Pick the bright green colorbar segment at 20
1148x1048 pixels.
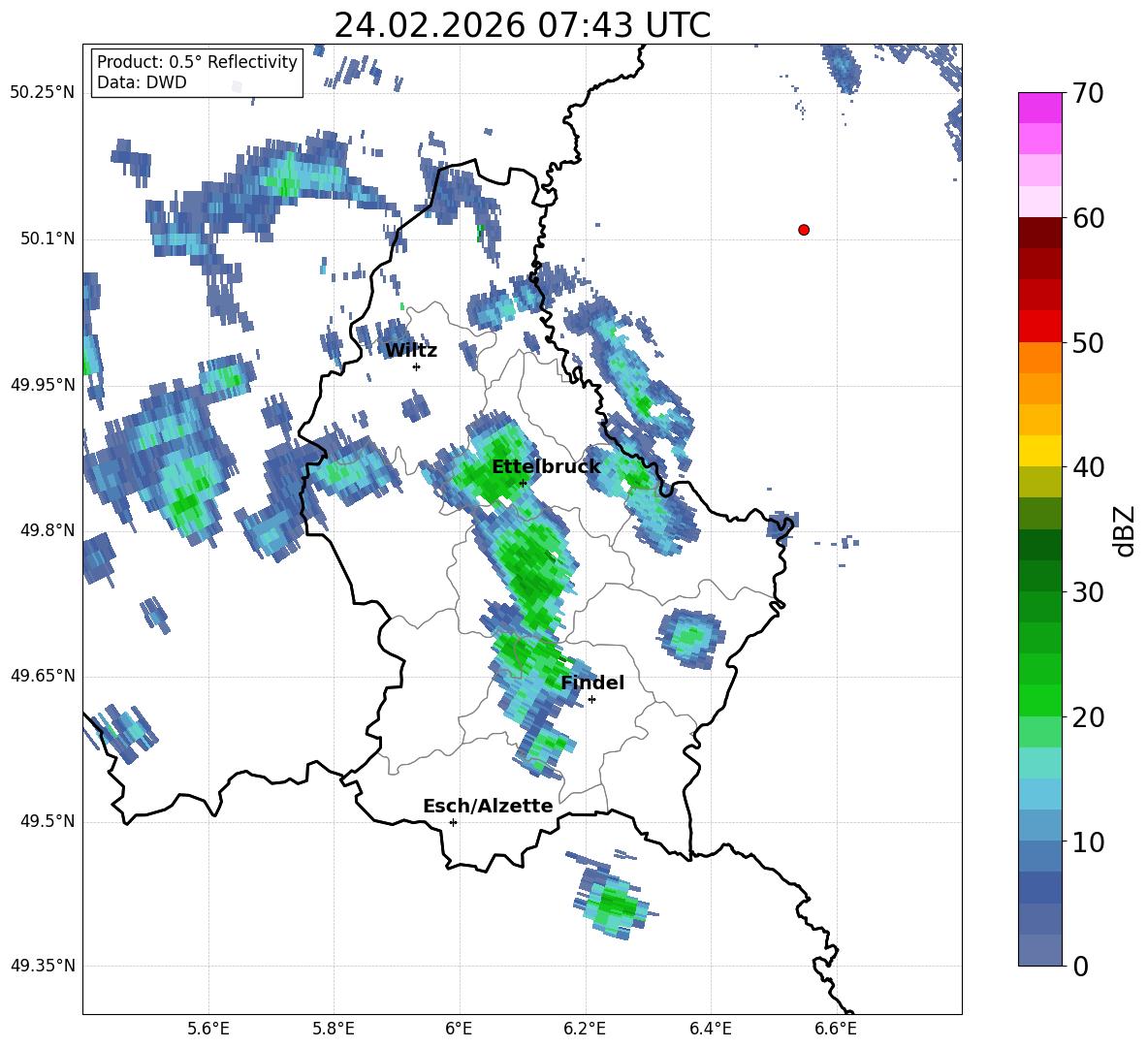[1039, 700]
